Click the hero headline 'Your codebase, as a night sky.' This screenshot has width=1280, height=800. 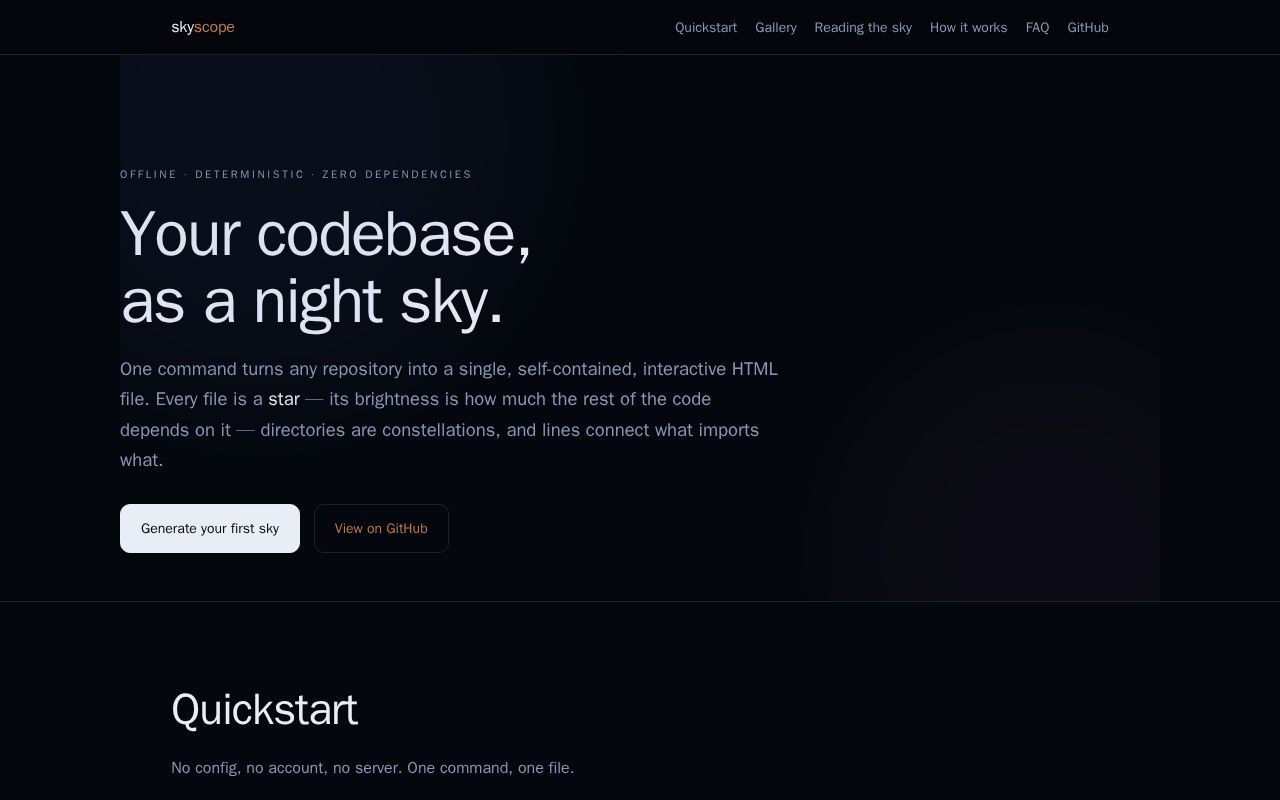click(326, 267)
